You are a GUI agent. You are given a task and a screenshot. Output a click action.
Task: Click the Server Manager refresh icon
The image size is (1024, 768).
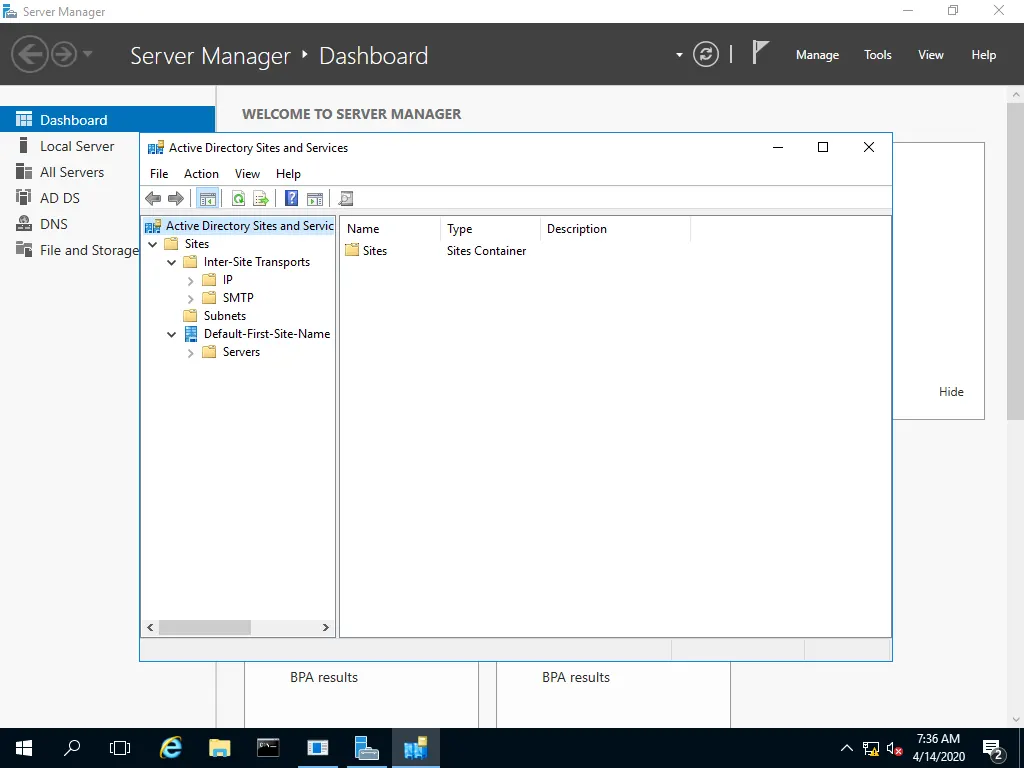(706, 54)
